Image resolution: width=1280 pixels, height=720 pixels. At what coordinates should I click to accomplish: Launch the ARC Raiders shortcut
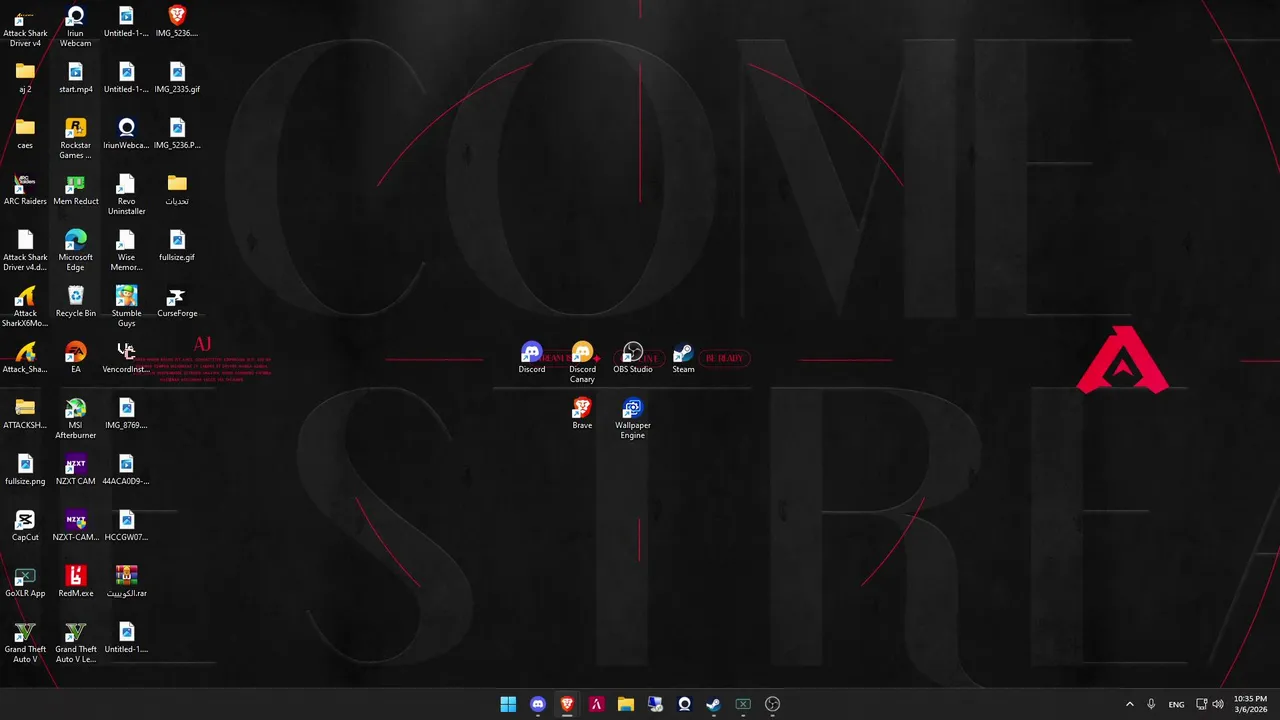click(25, 190)
